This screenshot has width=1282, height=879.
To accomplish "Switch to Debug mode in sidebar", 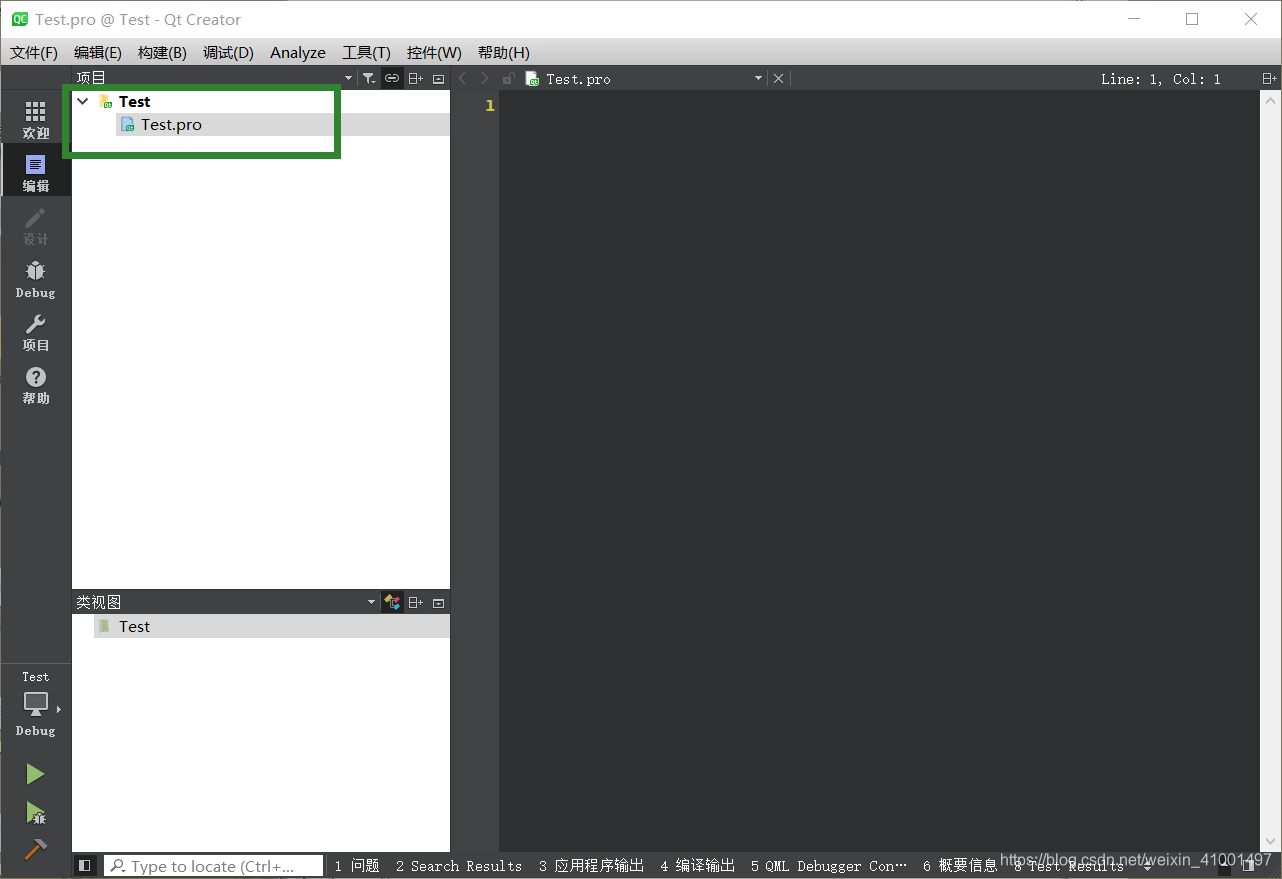I will [x=36, y=277].
